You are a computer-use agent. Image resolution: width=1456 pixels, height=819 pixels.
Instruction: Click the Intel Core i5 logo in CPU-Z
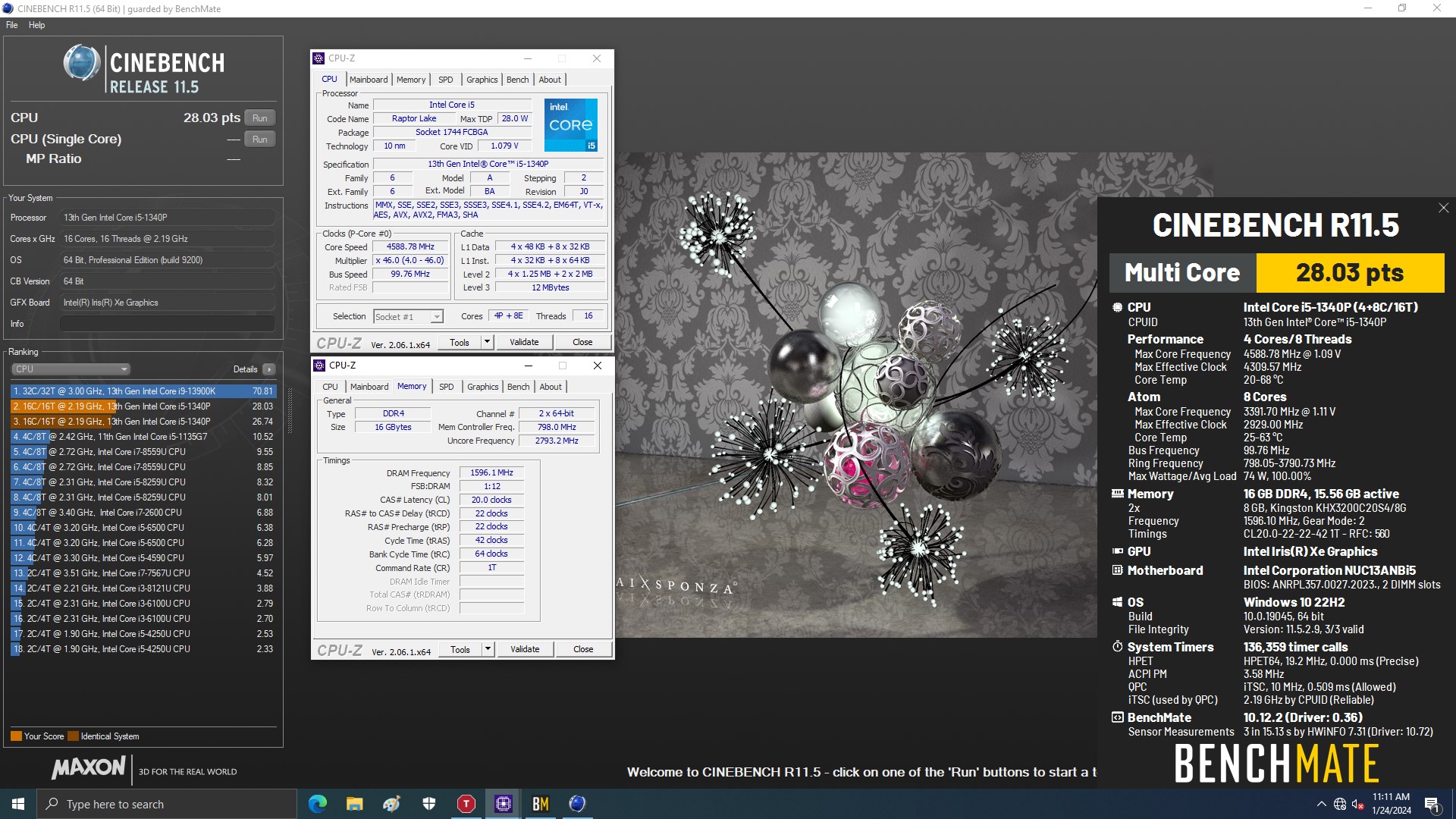pos(570,125)
